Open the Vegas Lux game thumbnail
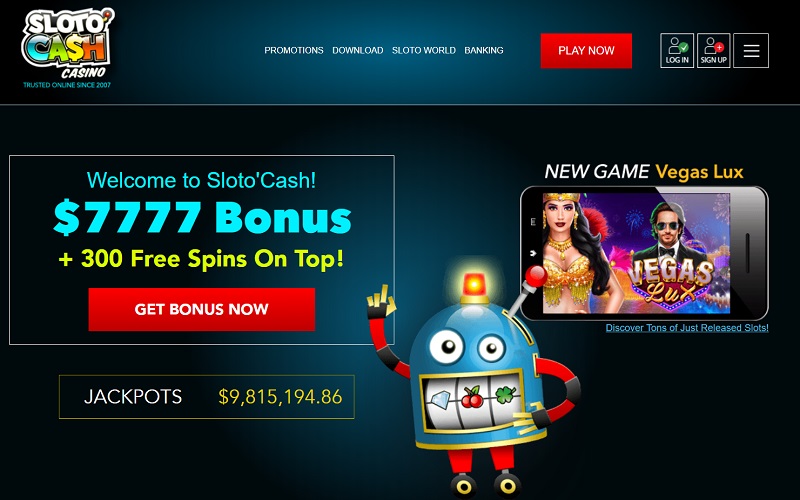Image resolution: width=800 pixels, height=500 pixels. (636, 253)
